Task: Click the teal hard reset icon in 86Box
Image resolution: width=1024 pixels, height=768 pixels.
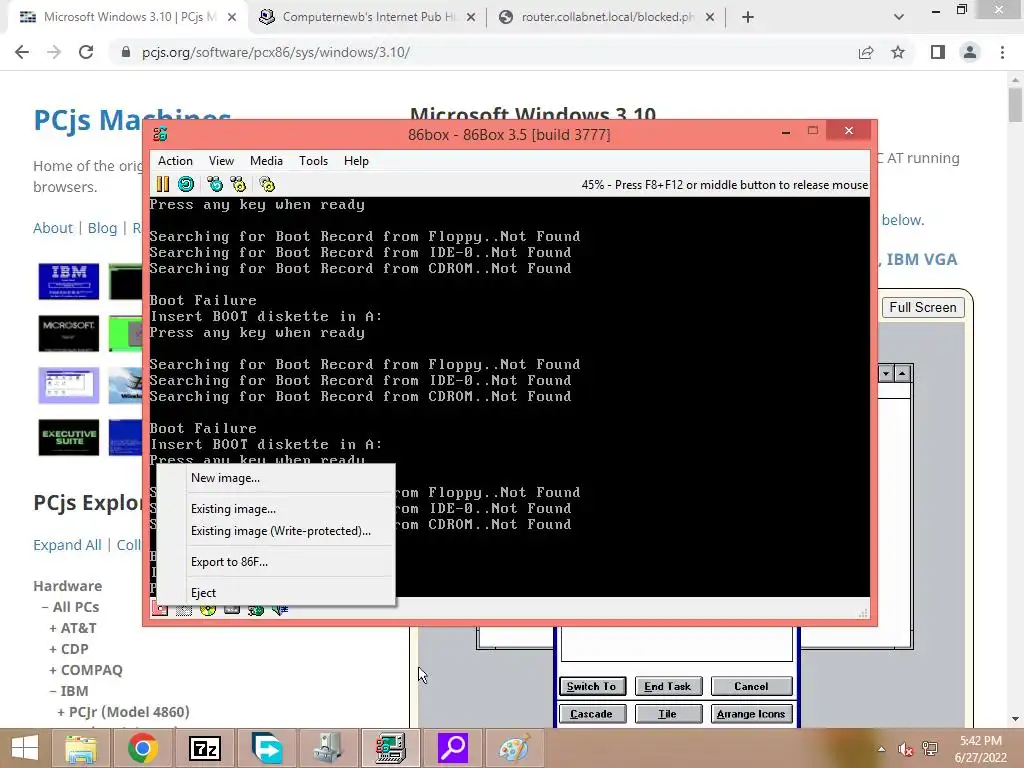Action: pos(186,184)
